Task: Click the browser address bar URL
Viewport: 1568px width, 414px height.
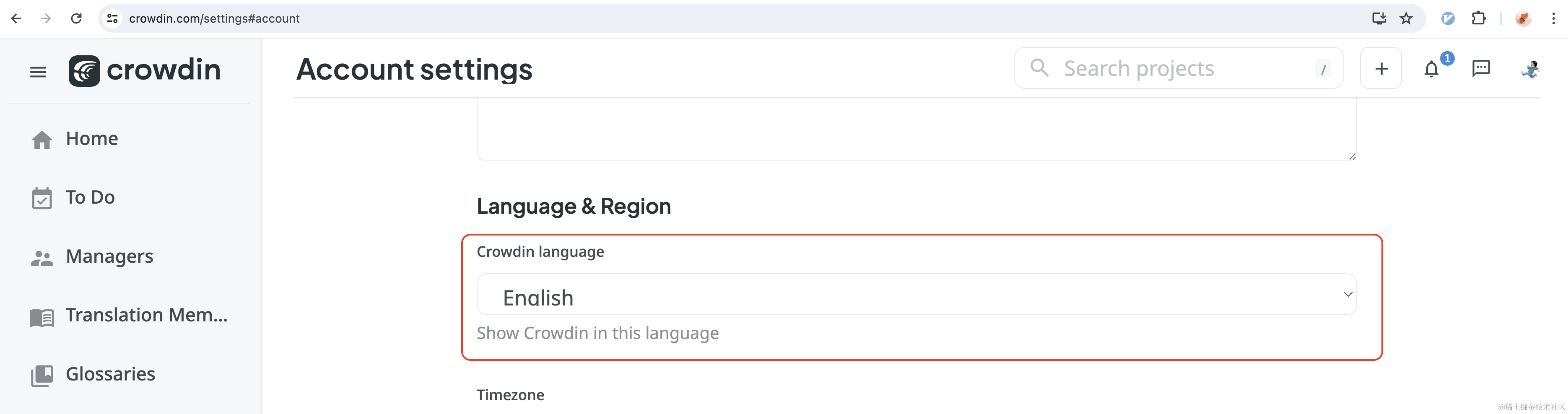Action: tap(214, 18)
